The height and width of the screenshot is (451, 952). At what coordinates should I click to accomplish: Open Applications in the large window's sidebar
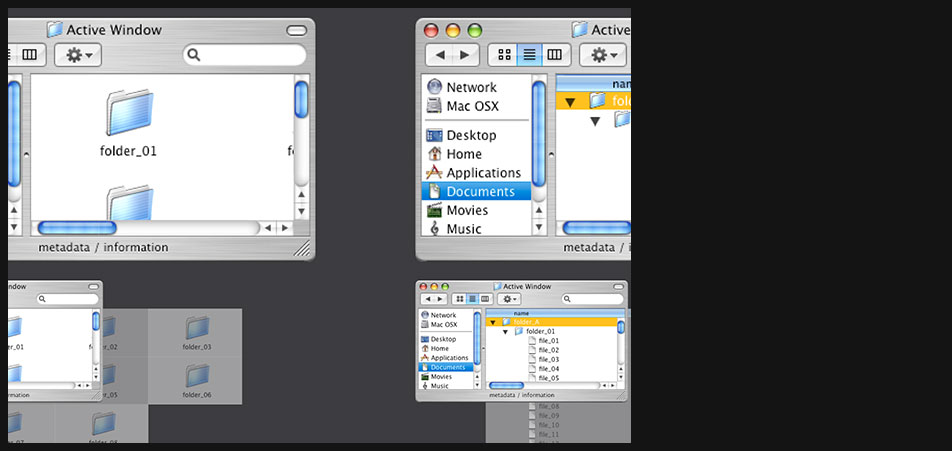pos(482,173)
